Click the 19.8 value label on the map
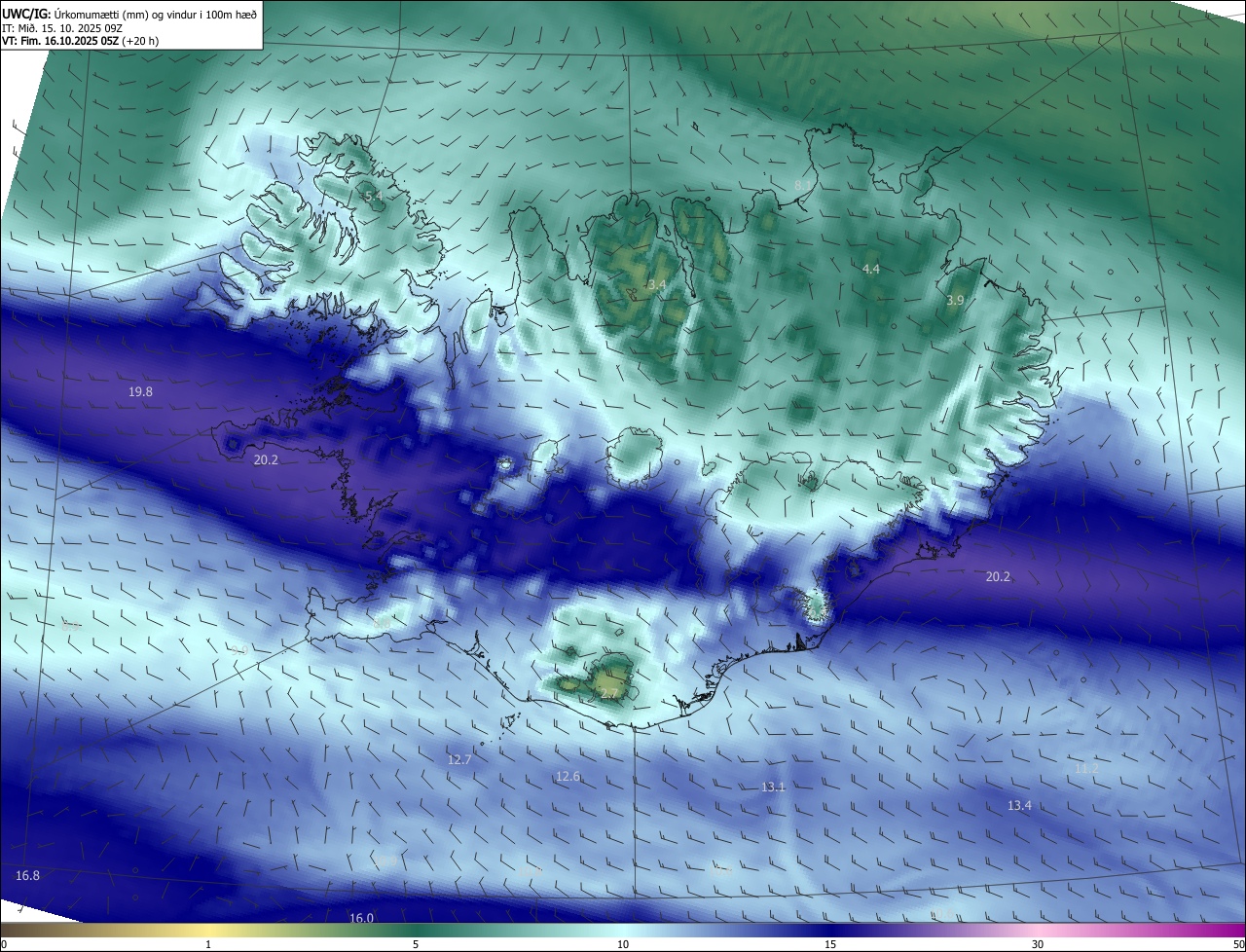Viewport: 1246px width, 952px height. pyautogui.click(x=140, y=392)
